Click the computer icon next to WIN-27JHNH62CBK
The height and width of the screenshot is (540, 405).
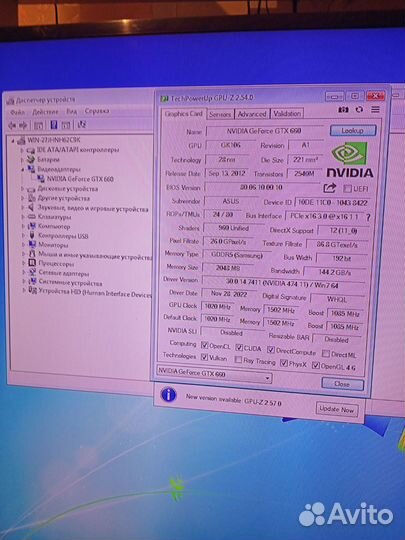[21, 140]
